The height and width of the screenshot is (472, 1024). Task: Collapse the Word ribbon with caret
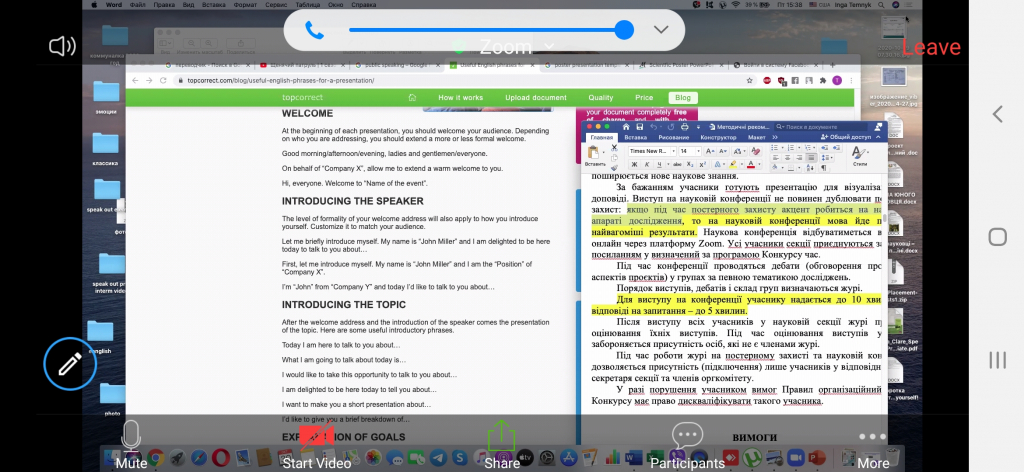[878, 137]
